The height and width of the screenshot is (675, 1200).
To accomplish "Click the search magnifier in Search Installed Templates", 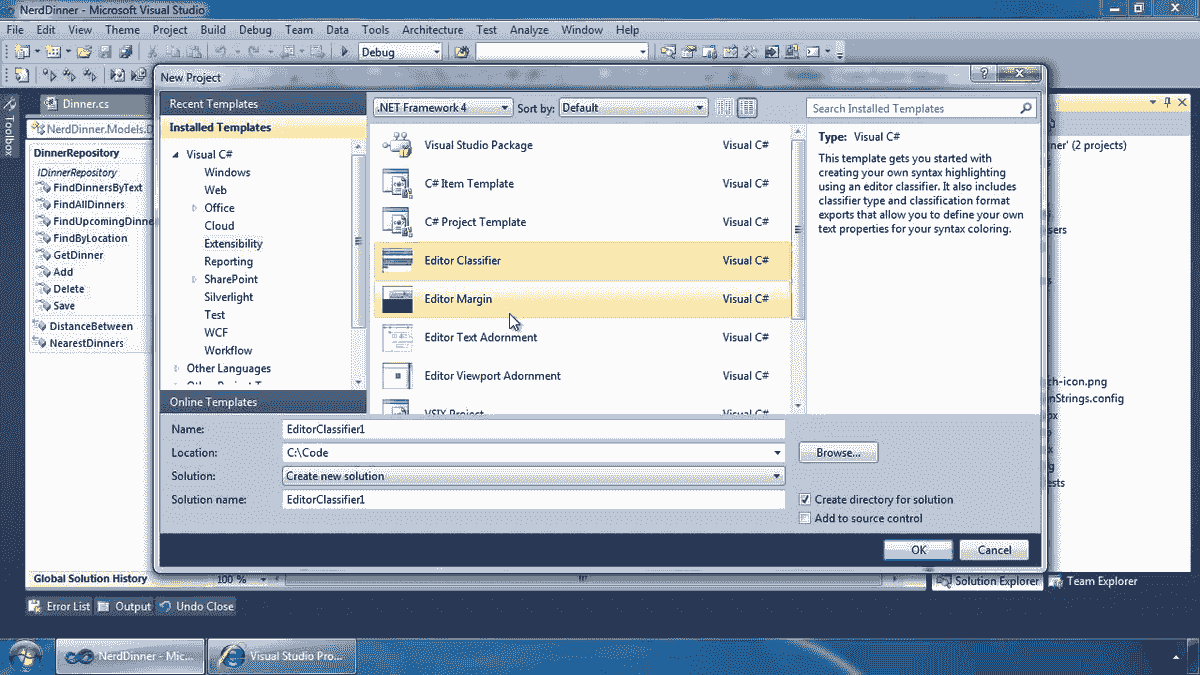I will pyautogui.click(x=1026, y=108).
